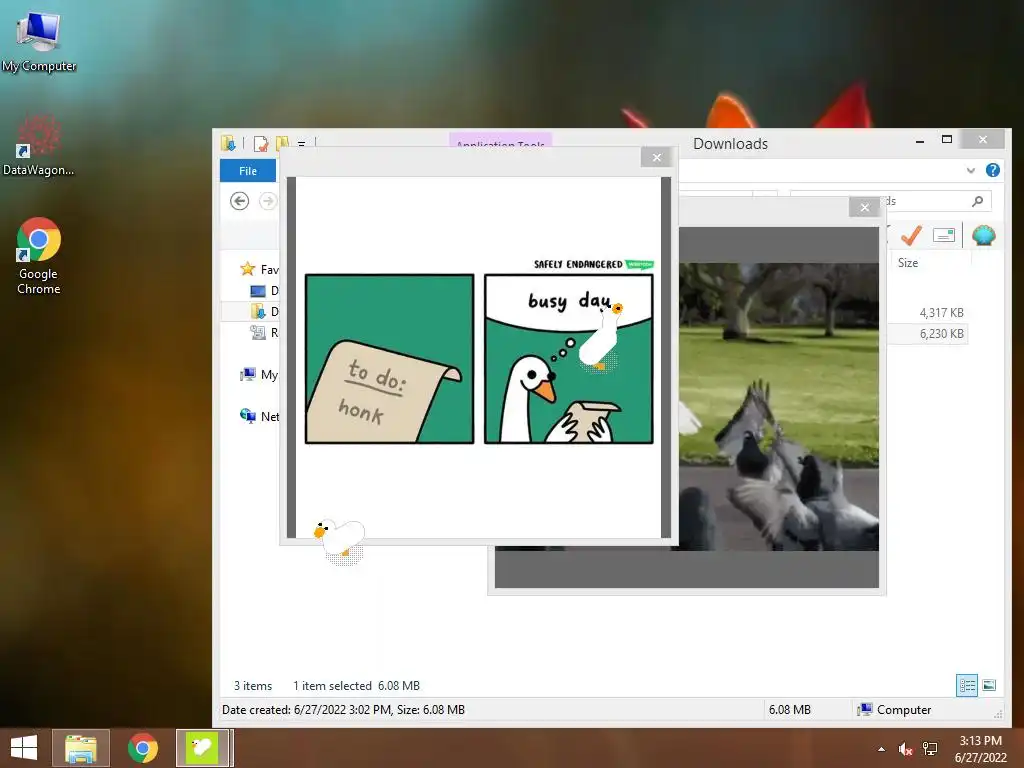1024x768 pixels.
Task: Go back in the Downloads explorer
Action: point(240,200)
